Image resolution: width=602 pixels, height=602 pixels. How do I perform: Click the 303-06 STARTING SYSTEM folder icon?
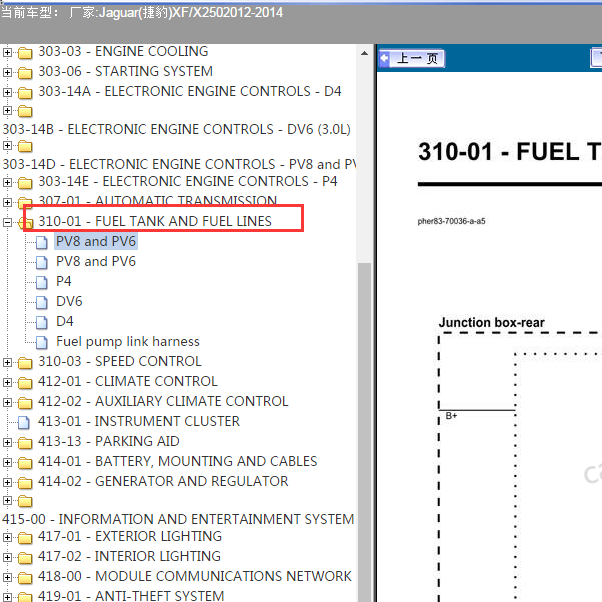25,73
